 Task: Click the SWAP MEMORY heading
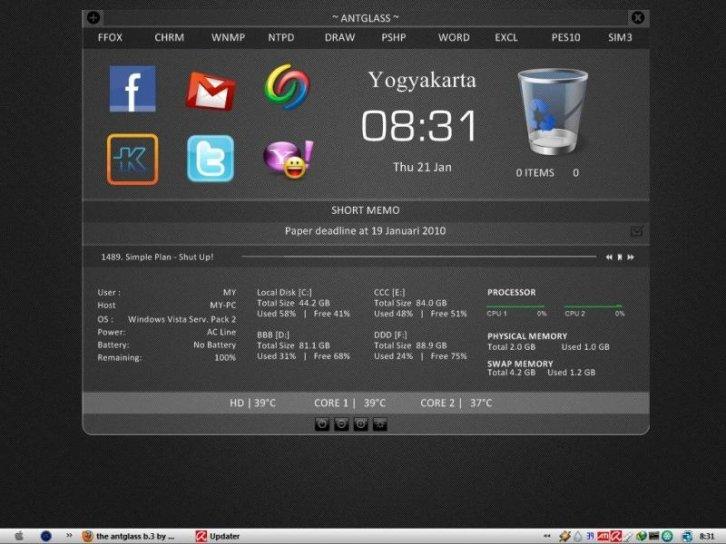point(520,364)
